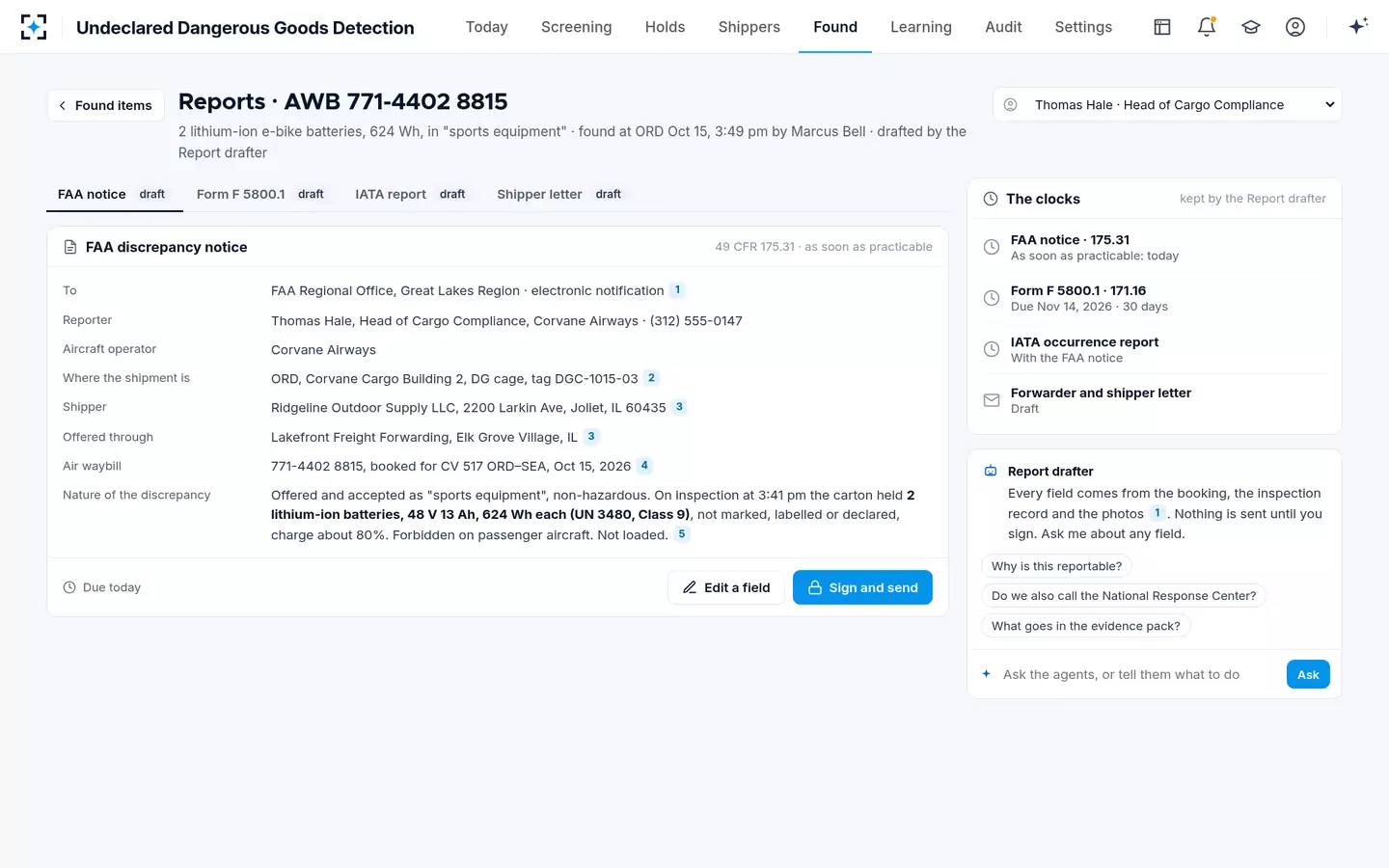Open Settings in top navigation
Viewport: 1389px width, 868px height.
coord(1083,27)
